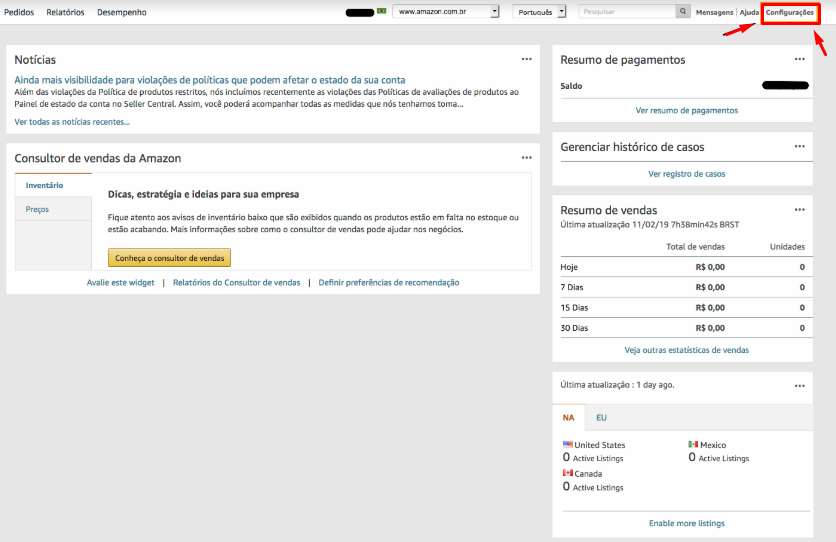Click Ver resumo de pagamentos
Image resolution: width=836 pixels, height=542 pixels.
[x=687, y=110]
